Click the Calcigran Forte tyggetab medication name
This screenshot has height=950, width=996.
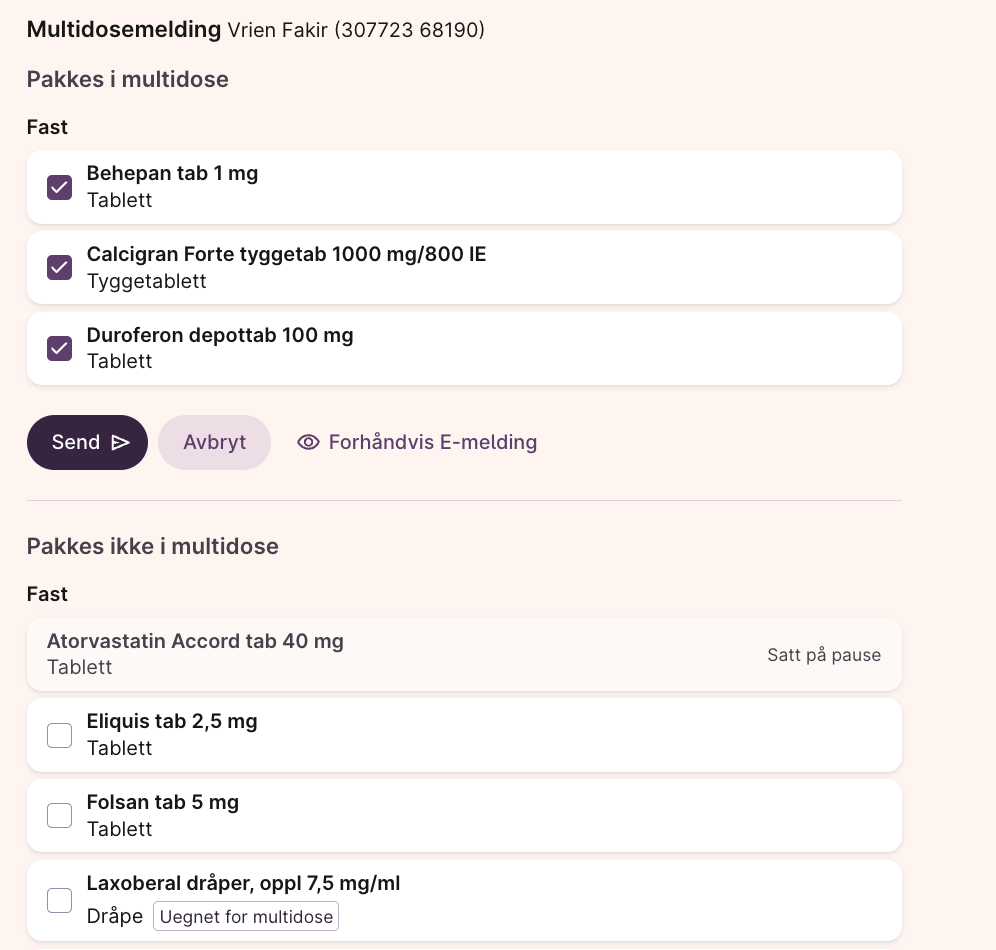click(x=286, y=254)
